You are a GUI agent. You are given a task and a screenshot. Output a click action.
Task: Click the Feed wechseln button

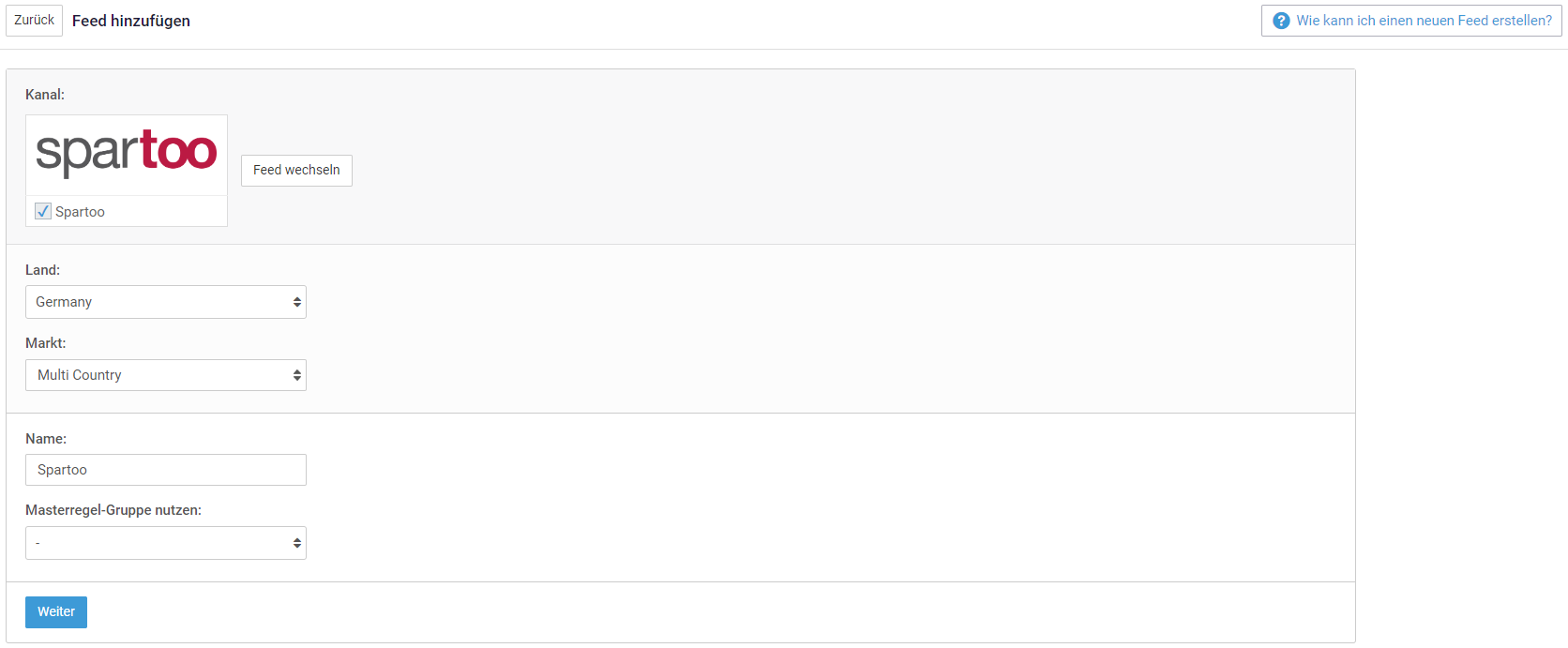click(x=296, y=171)
